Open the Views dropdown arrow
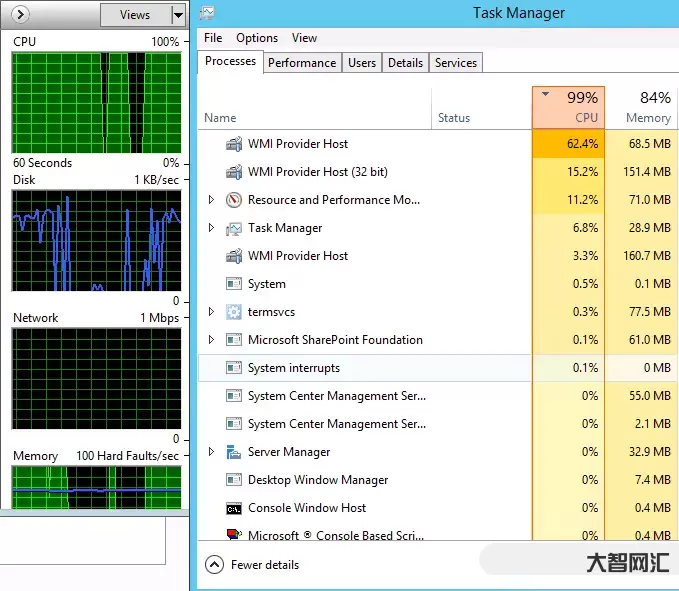 coord(178,15)
